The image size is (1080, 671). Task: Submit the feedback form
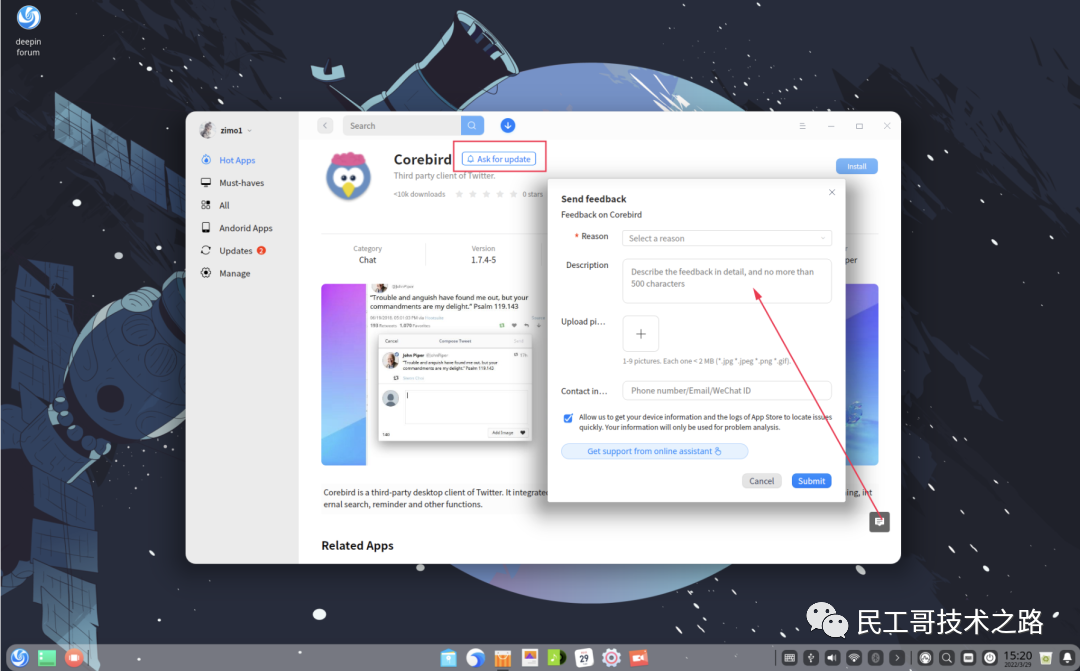(x=811, y=481)
